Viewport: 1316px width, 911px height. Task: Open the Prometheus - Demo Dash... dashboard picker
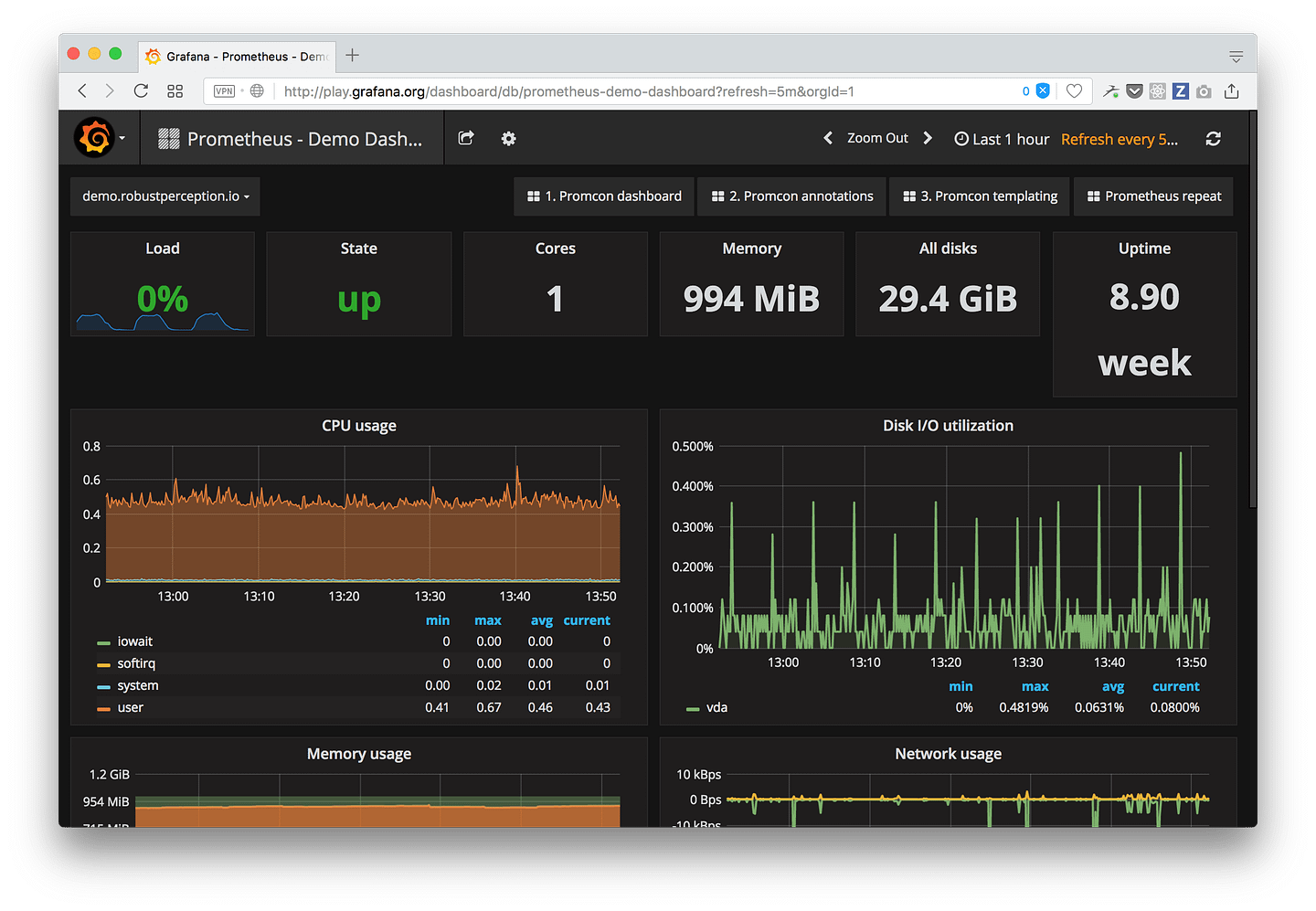click(292, 139)
